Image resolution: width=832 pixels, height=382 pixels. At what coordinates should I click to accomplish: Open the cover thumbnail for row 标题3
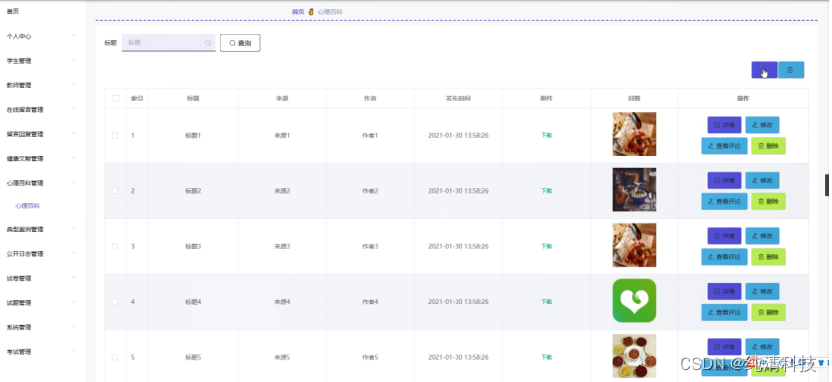tap(634, 245)
